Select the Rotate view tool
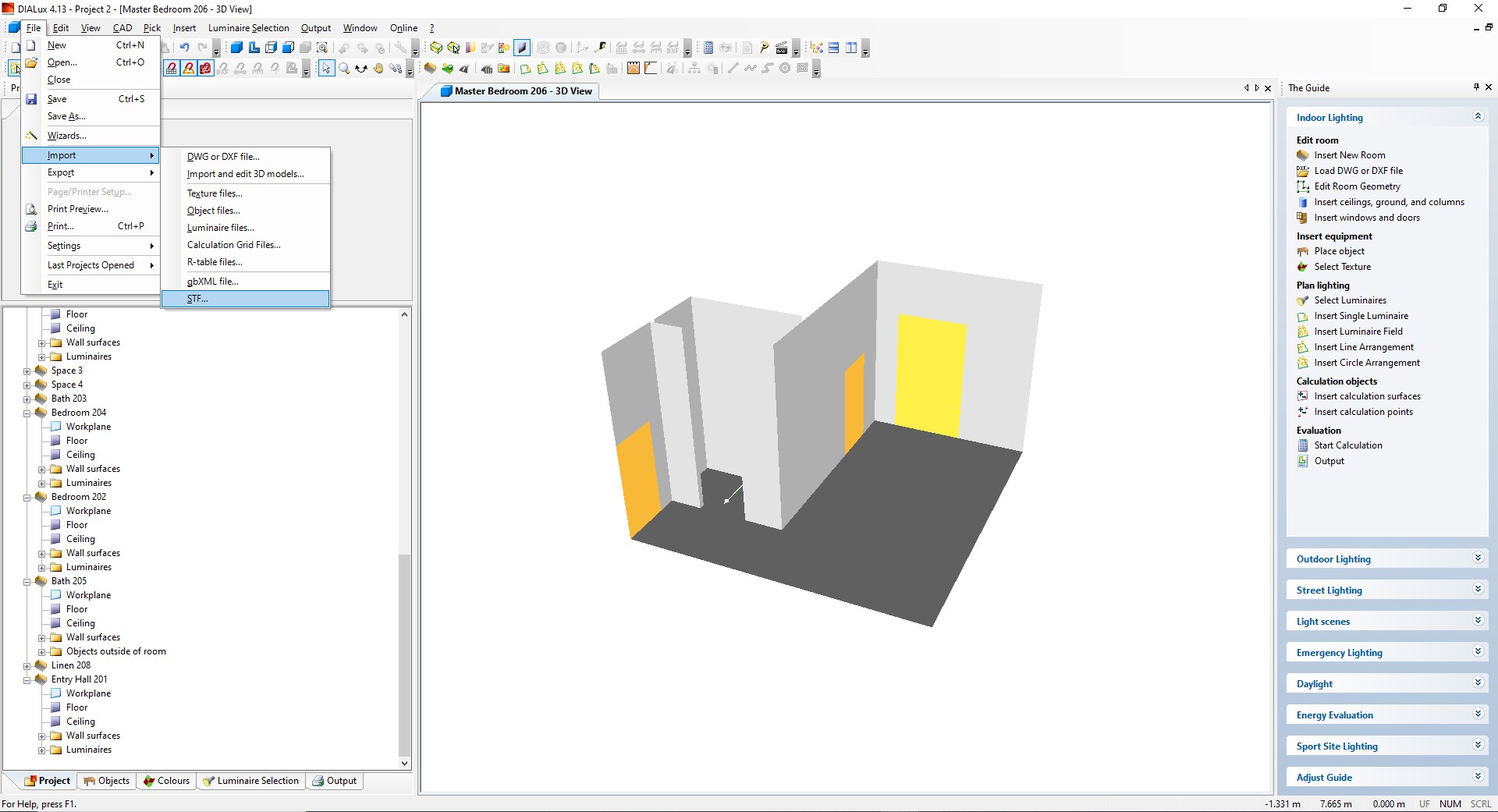This screenshot has height=812, width=1498. (360, 68)
